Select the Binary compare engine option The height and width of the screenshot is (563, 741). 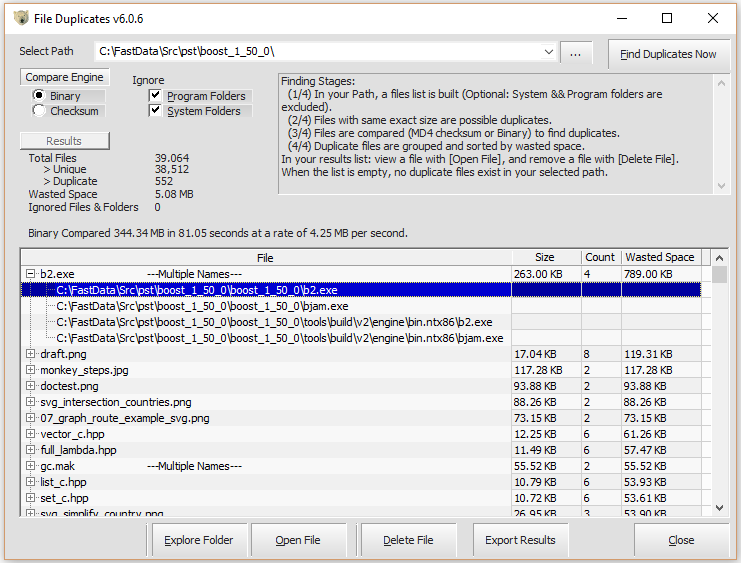(40, 96)
